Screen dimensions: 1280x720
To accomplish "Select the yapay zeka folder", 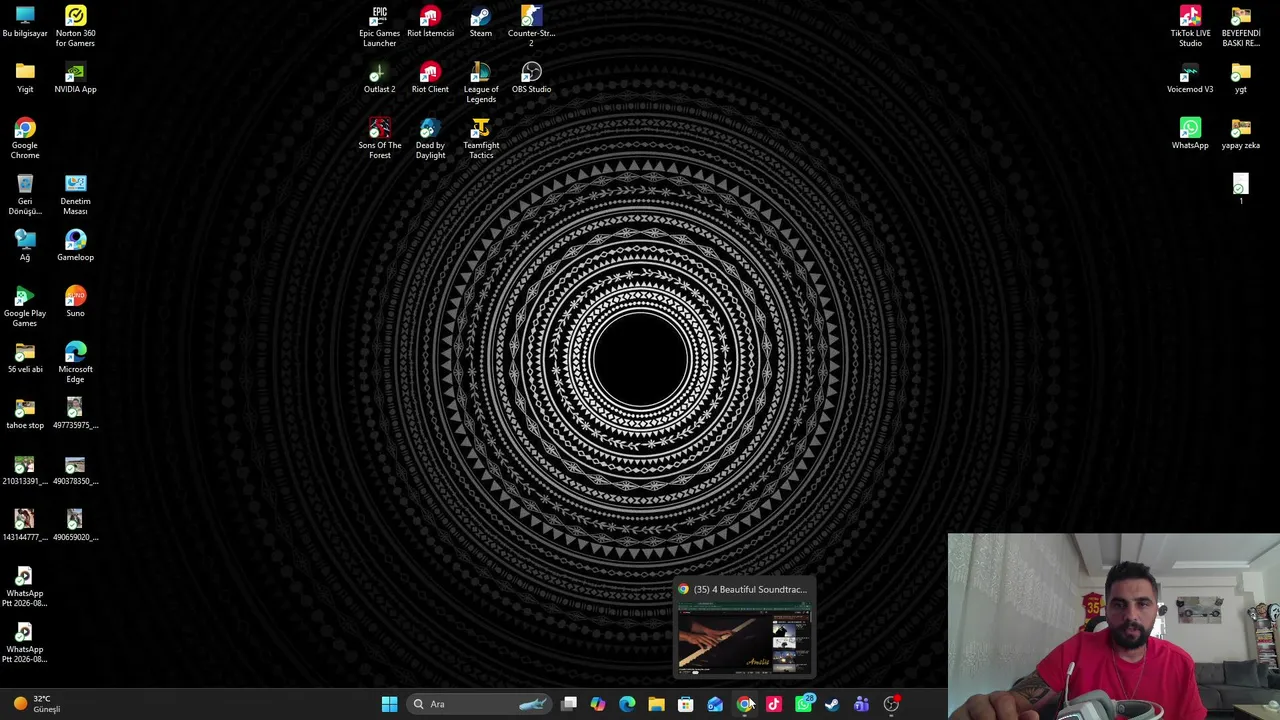I will tap(1241, 134).
